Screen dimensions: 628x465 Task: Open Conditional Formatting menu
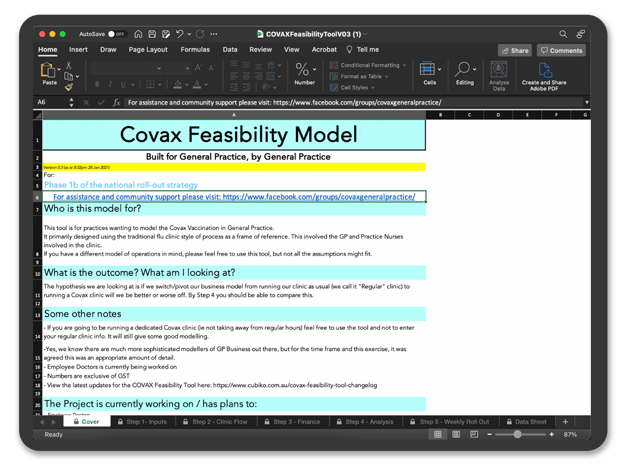pyautogui.click(x=367, y=65)
